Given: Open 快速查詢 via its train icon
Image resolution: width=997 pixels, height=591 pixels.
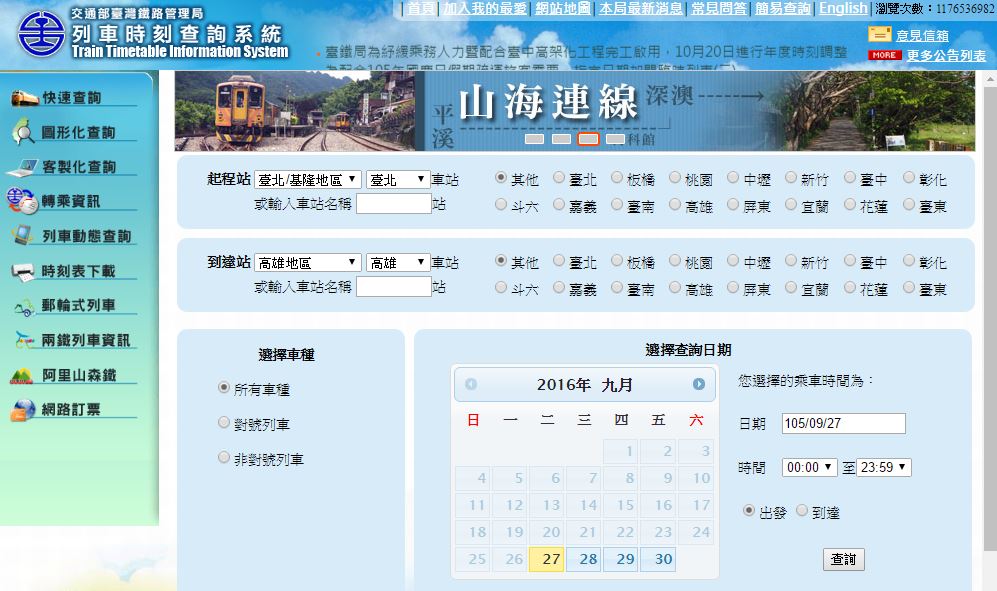Looking at the screenshot, I should click(x=25, y=97).
